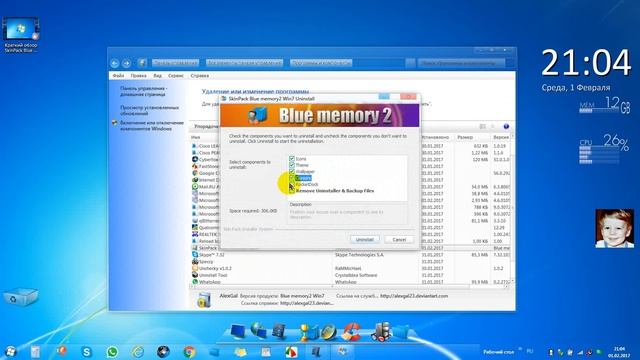Open the Сервис menu
This screenshot has height=360, width=640.
click(176, 76)
